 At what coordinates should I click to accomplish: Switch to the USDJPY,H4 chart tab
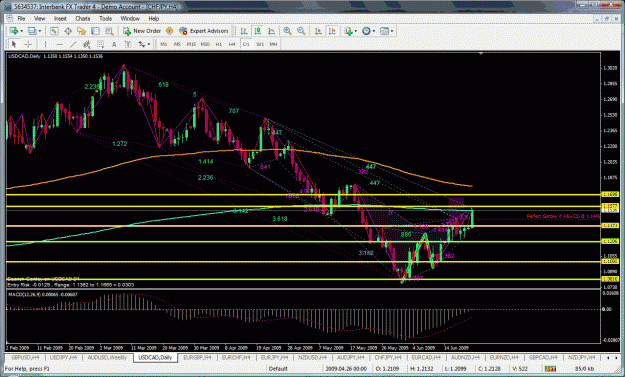point(63,357)
